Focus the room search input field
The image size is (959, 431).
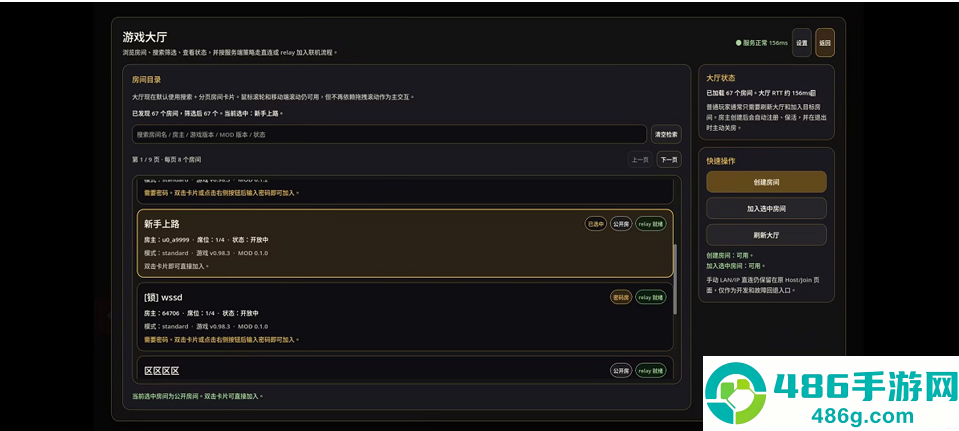pos(389,134)
